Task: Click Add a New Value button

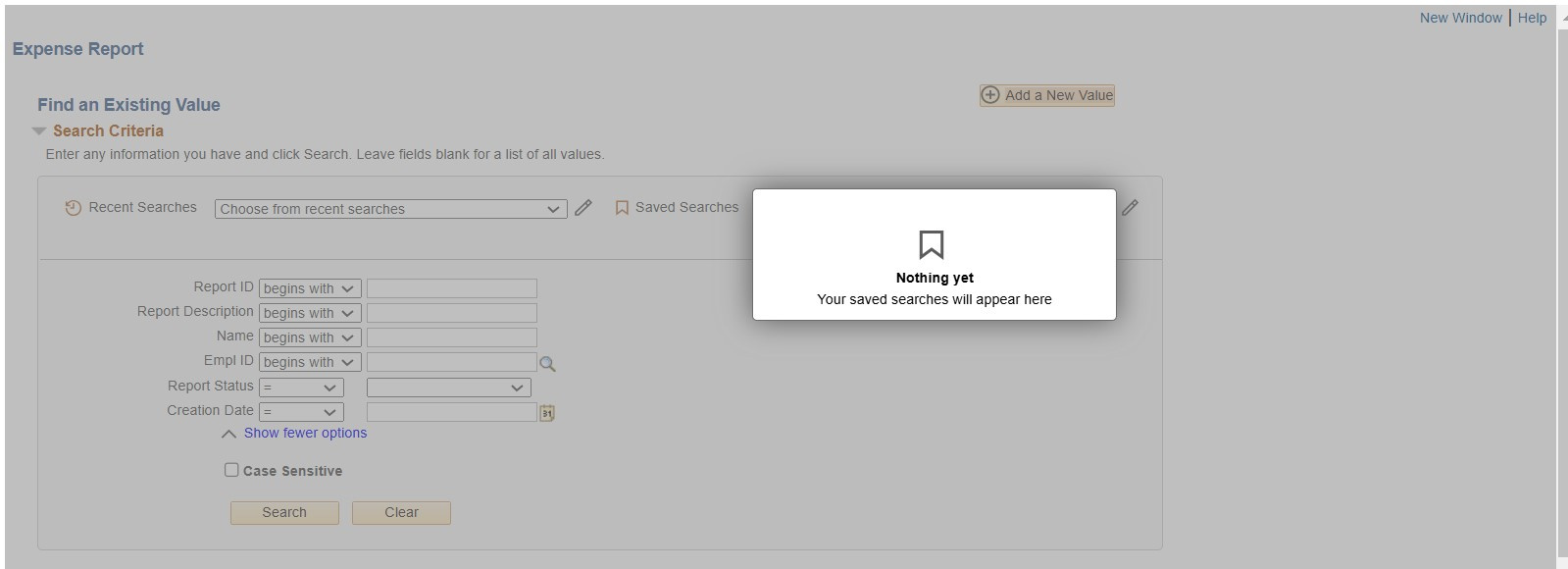Action: [1047, 95]
